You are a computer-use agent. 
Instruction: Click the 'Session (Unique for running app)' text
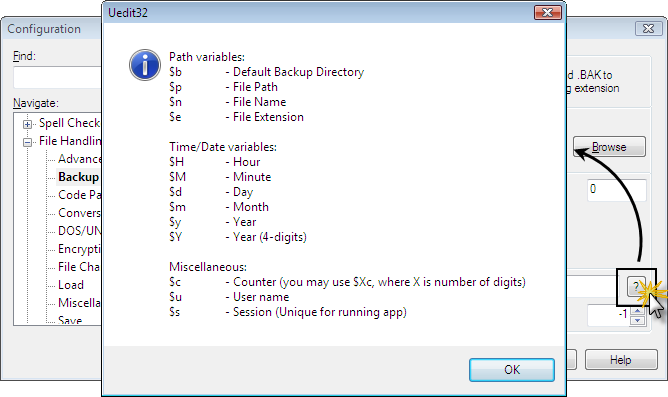click(x=320, y=312)
